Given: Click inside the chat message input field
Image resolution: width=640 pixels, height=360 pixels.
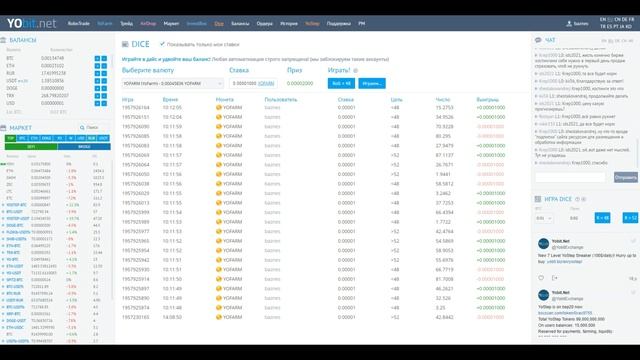Looking at the screenshot, I should pos(570,177).
